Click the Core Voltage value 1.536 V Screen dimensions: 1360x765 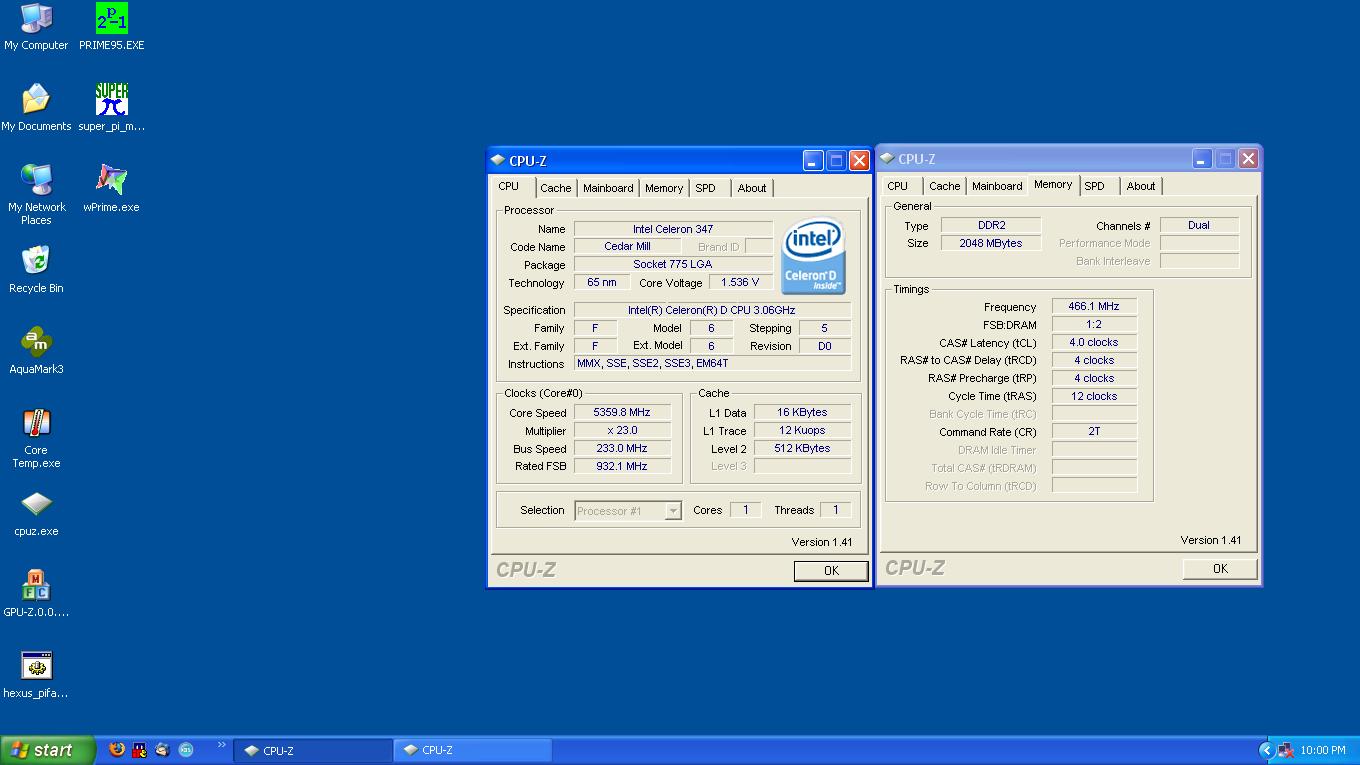(x=740, y=282)
